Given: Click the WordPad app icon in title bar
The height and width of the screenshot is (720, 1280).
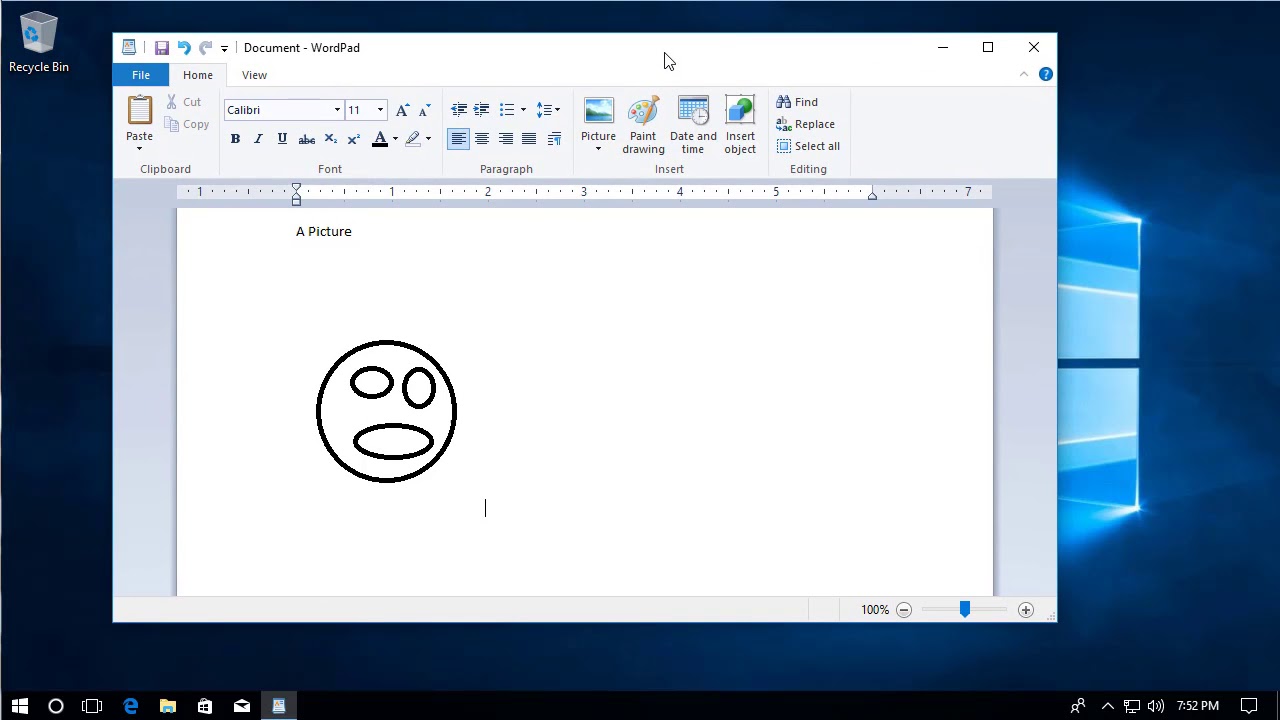Looking at the screenshot, I should tap(129, 47).
